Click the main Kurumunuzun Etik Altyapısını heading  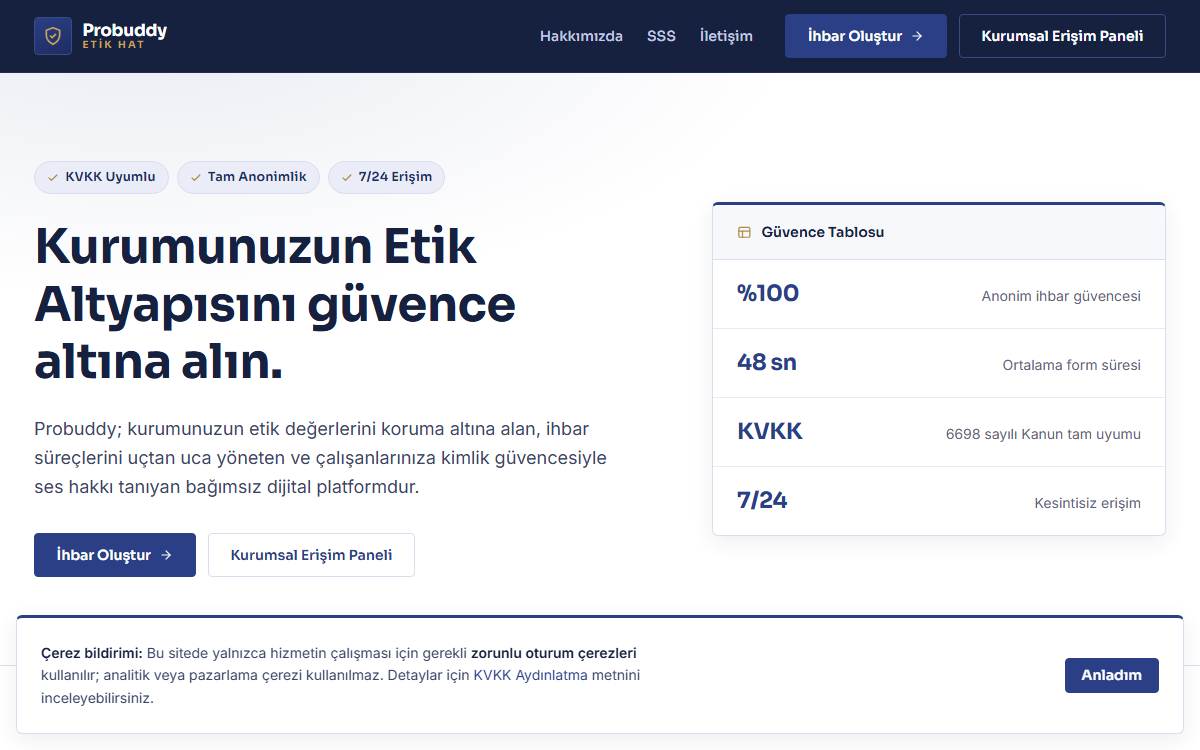coord(275,304)
